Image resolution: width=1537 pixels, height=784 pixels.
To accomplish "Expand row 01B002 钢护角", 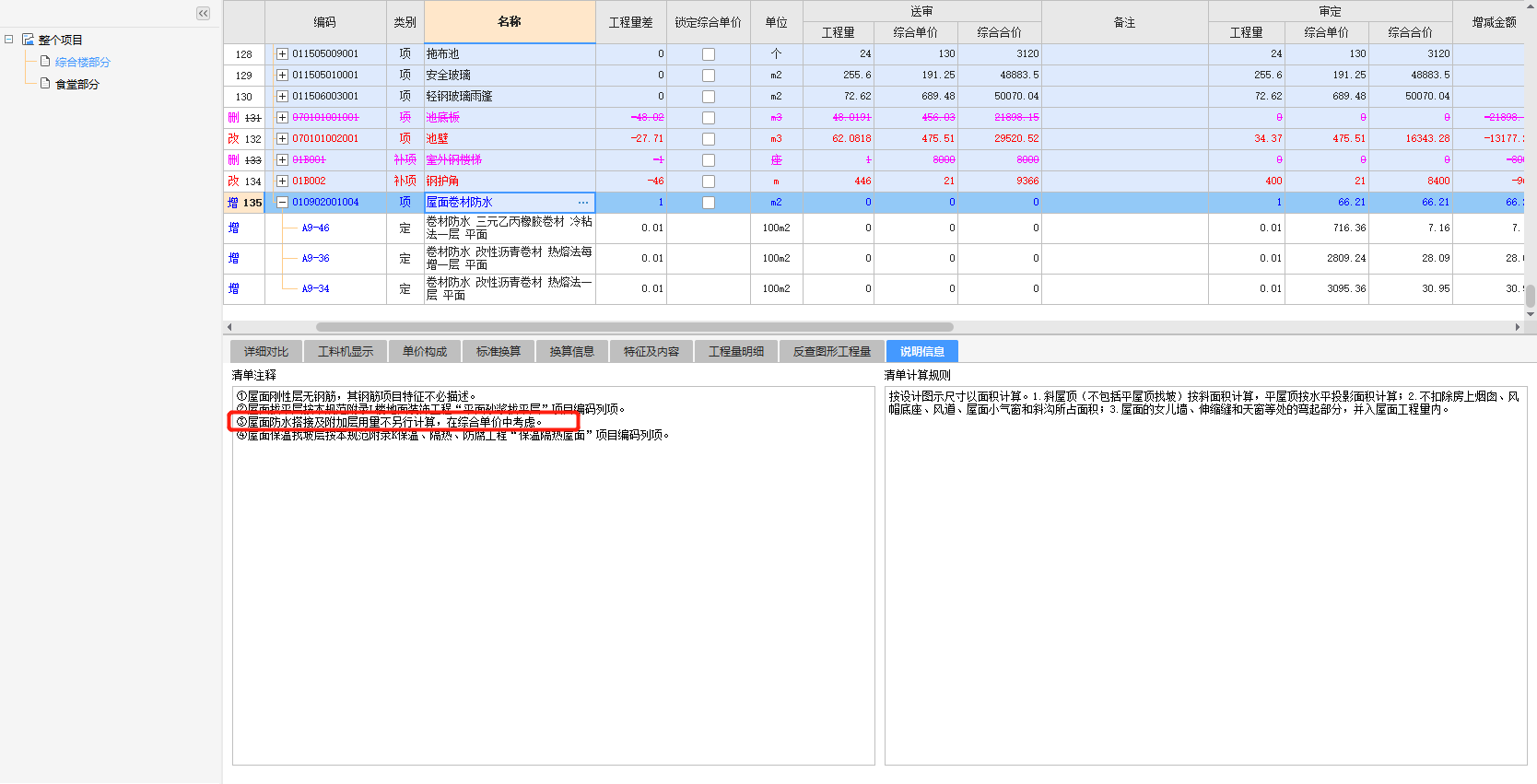I will (x=282, y=181).
